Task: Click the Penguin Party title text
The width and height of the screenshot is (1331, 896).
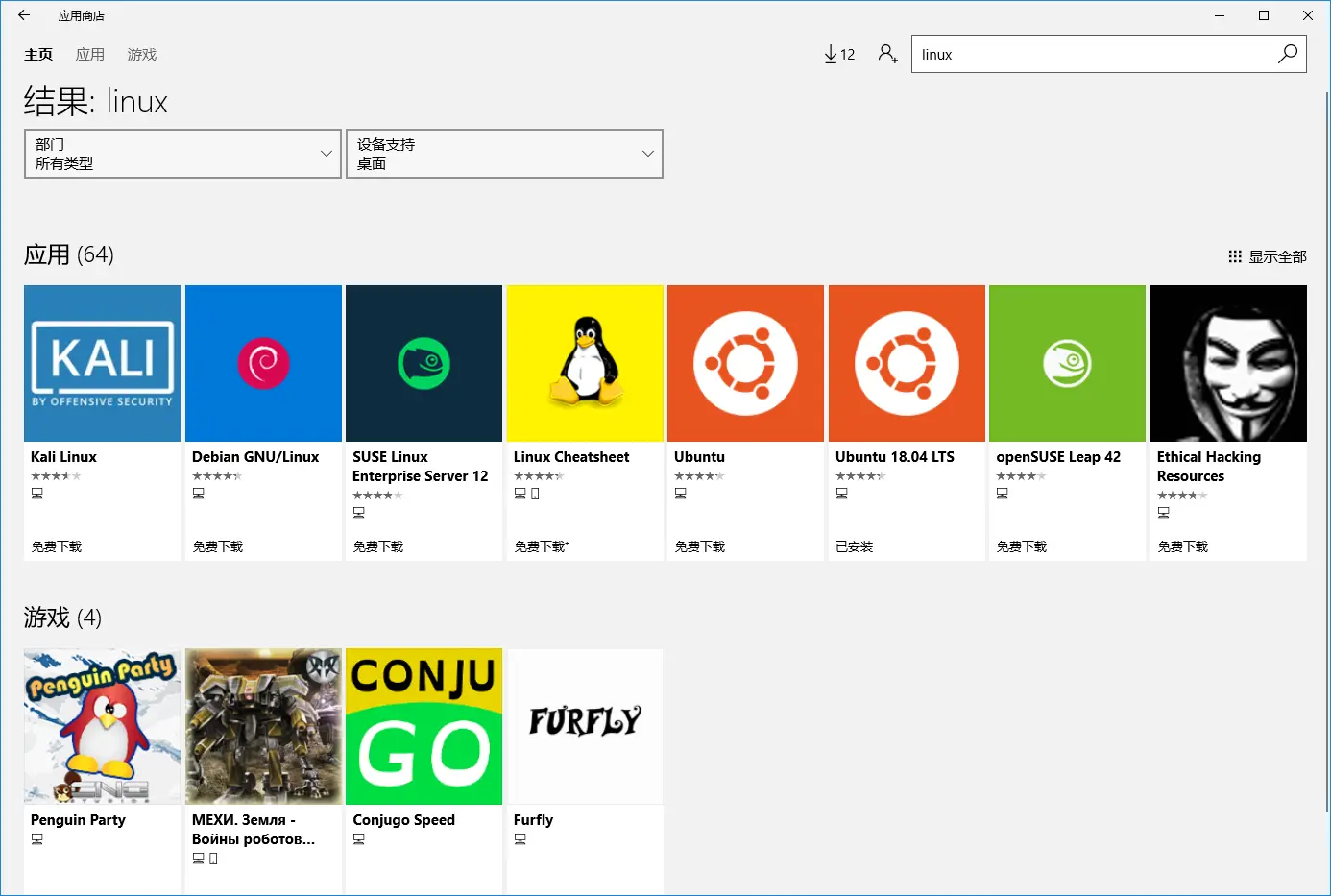Action: pos(78,820)
